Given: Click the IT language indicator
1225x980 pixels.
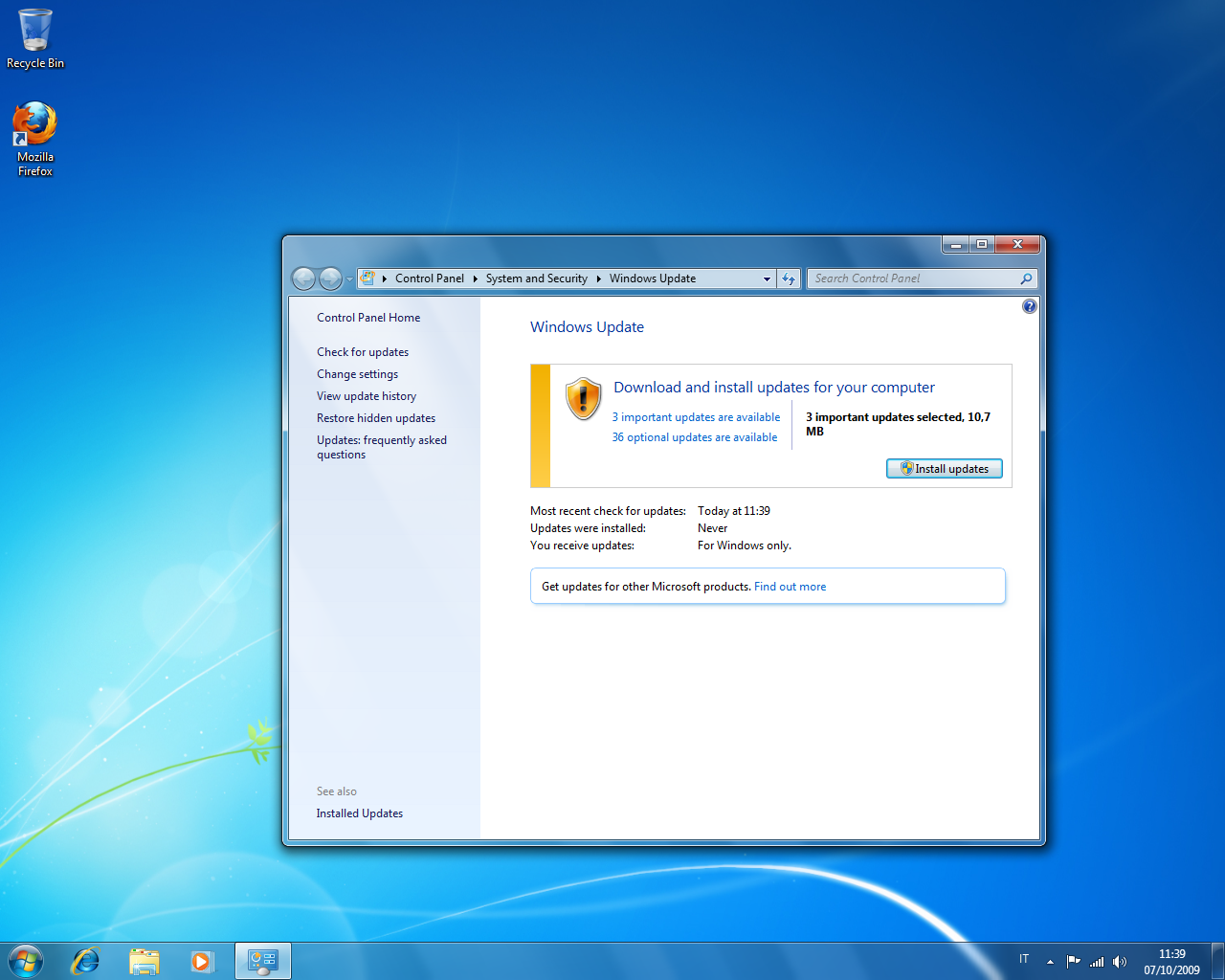Looking at the screenshot, I should 1024,959.
